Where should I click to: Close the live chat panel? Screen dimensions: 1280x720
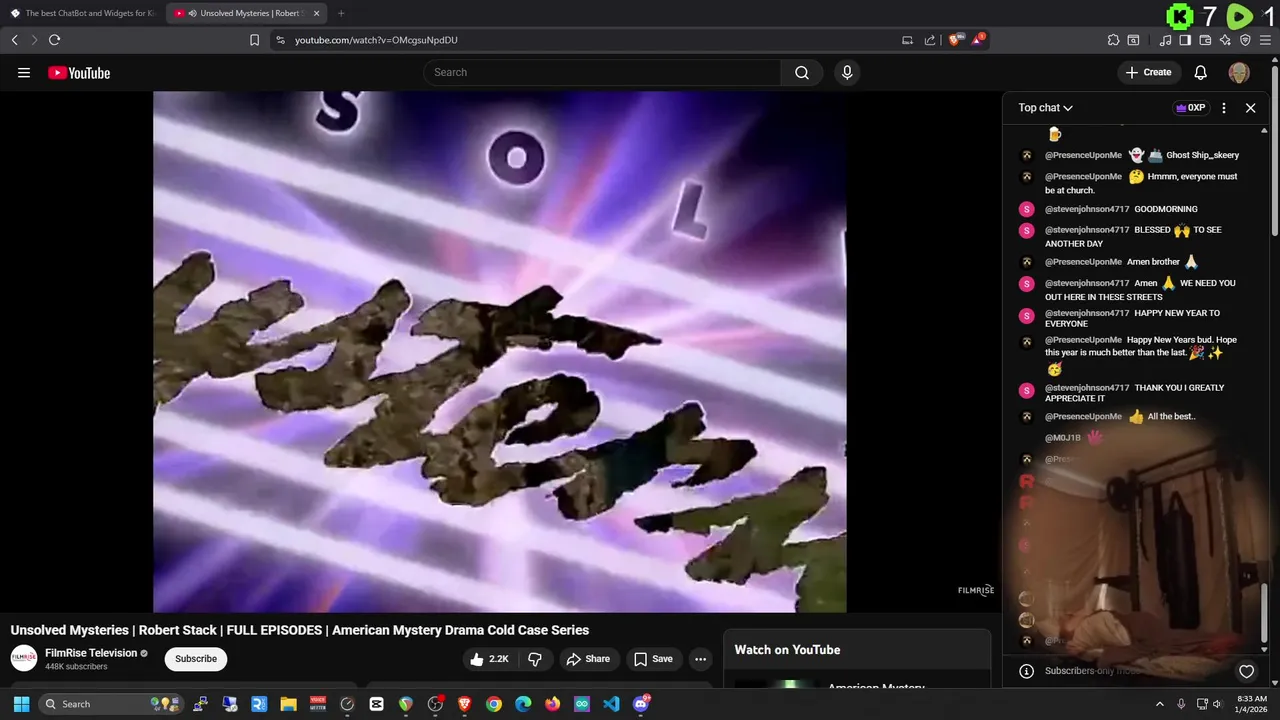point(1250,108)
